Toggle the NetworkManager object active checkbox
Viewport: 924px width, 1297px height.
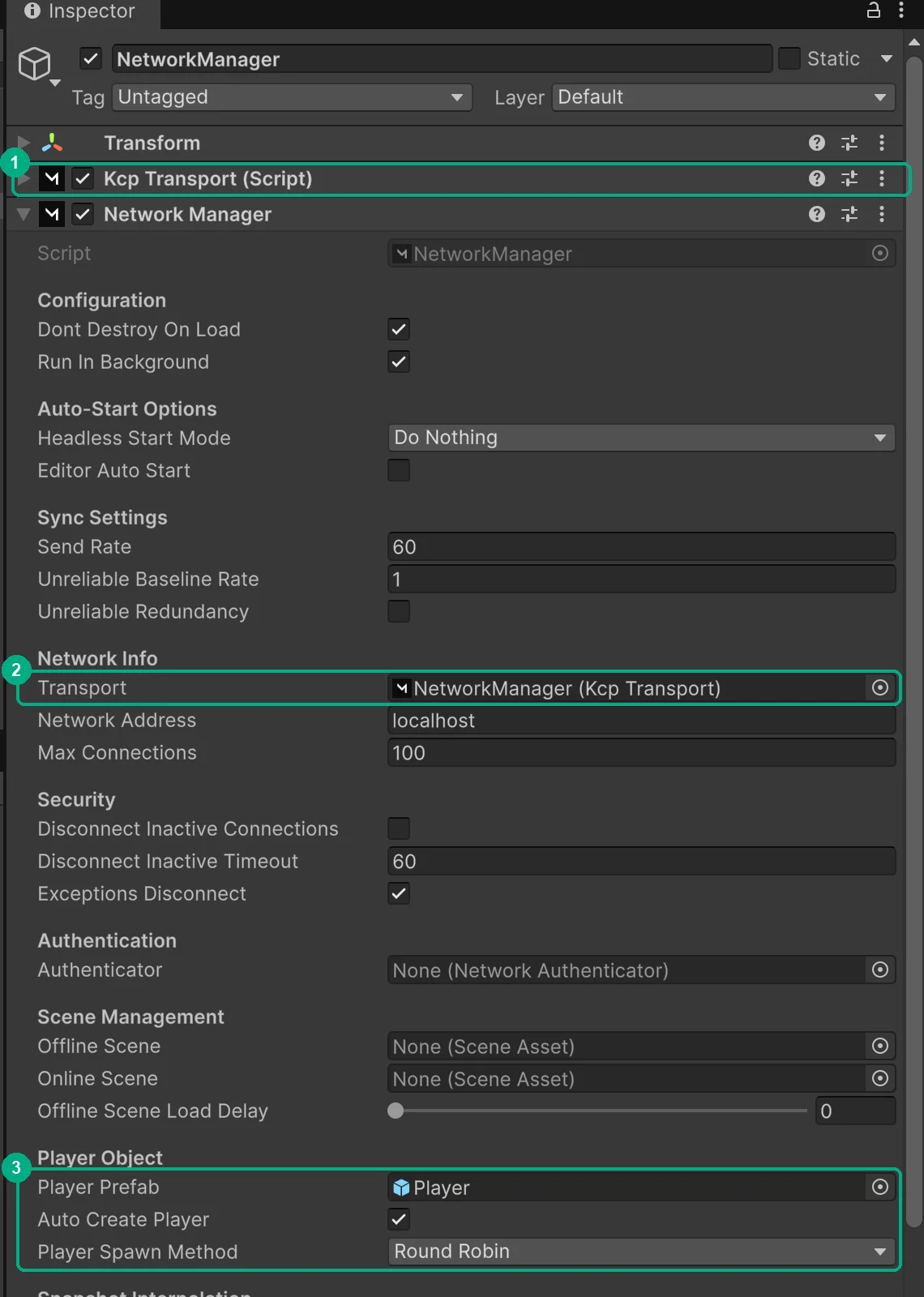(91, 58)
